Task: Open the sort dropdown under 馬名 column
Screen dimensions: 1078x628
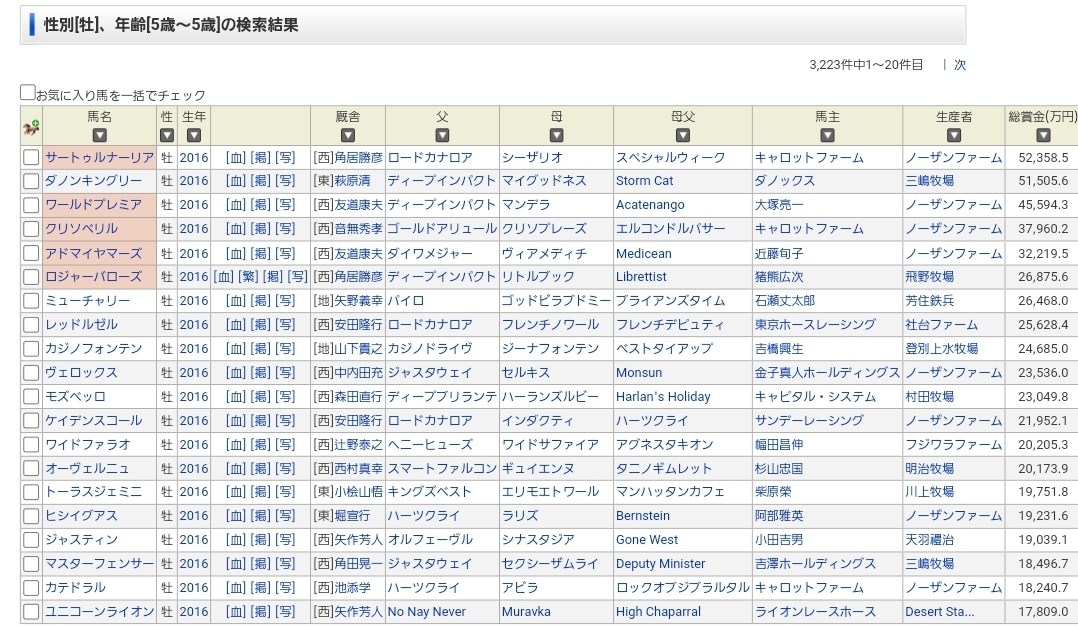Action: tap(99, 136)
